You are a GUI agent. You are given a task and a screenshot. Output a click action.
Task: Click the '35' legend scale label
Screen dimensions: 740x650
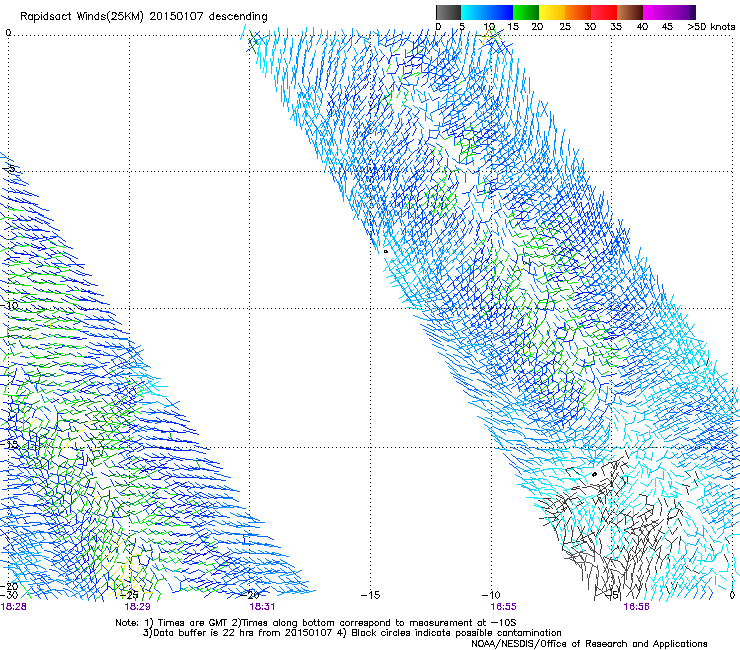(x=616, y=27)
